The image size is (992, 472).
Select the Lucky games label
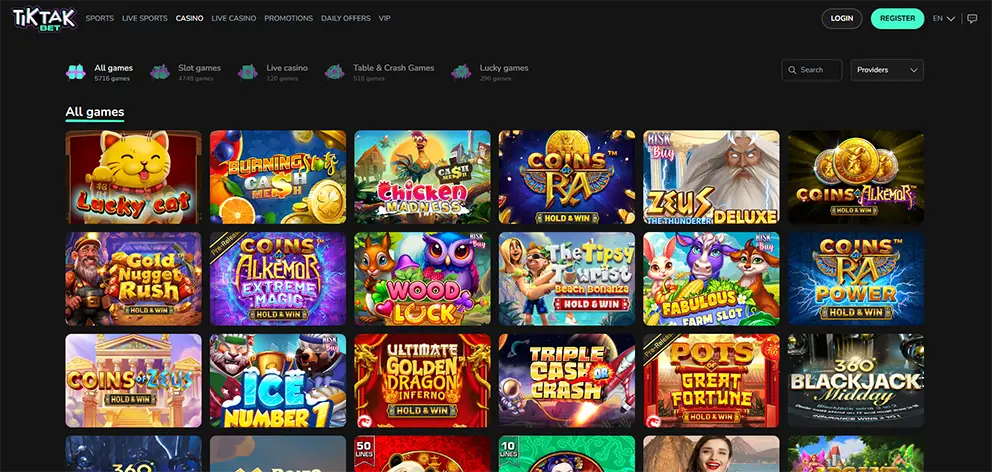504,68
